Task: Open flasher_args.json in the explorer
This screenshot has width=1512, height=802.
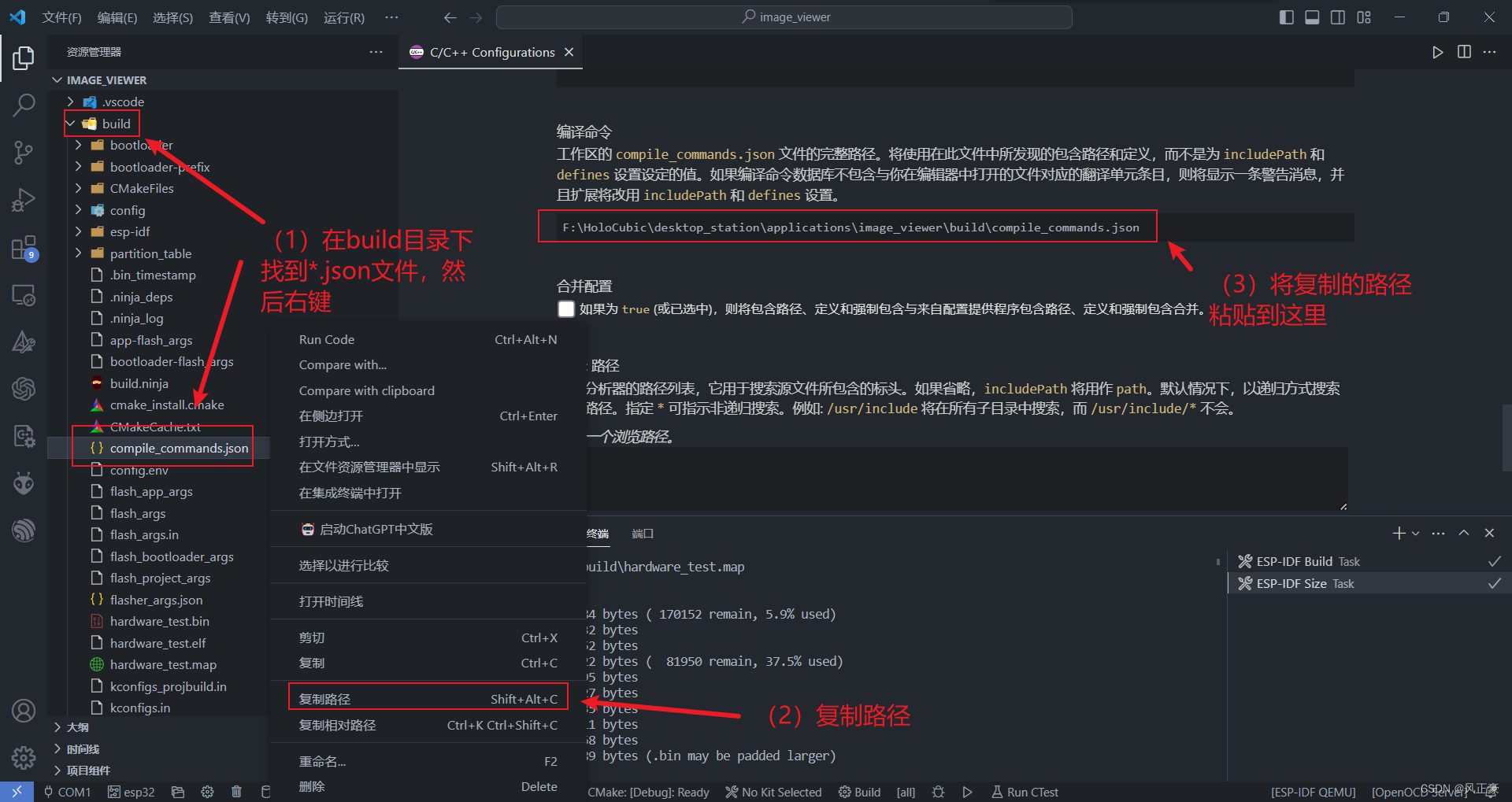Action: point(156,600)
